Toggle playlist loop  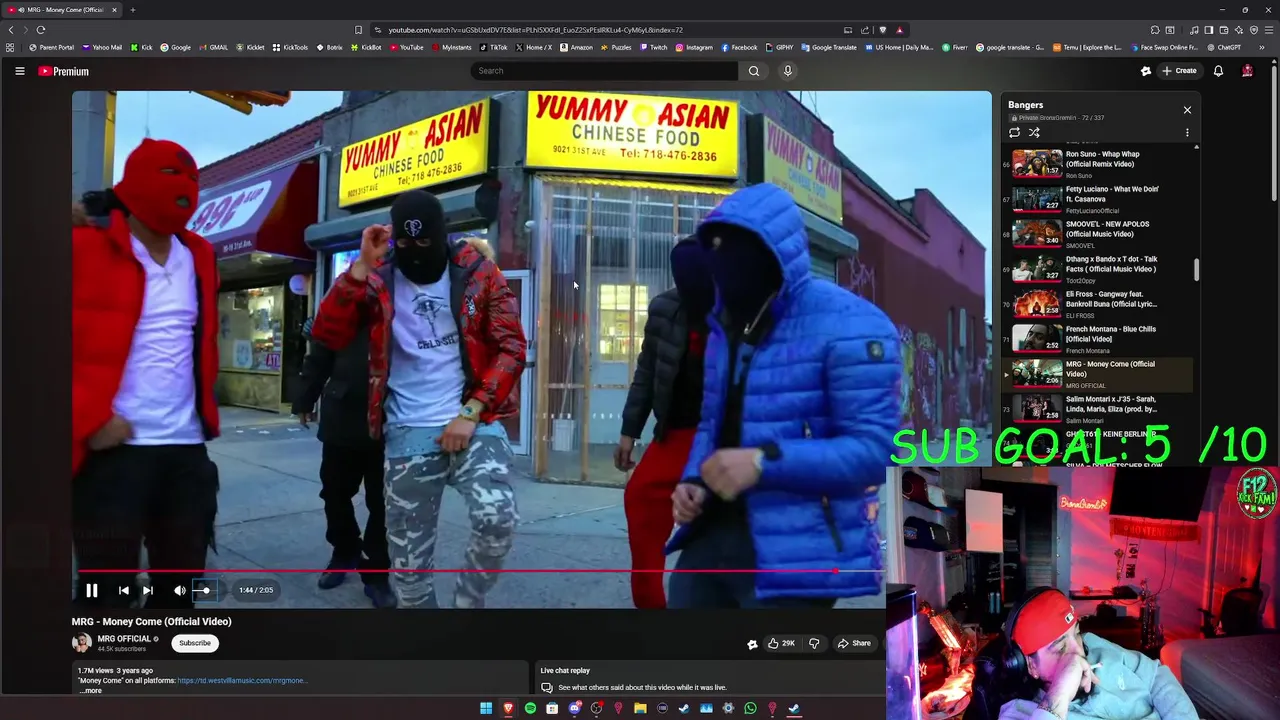tap(1014, 133)
